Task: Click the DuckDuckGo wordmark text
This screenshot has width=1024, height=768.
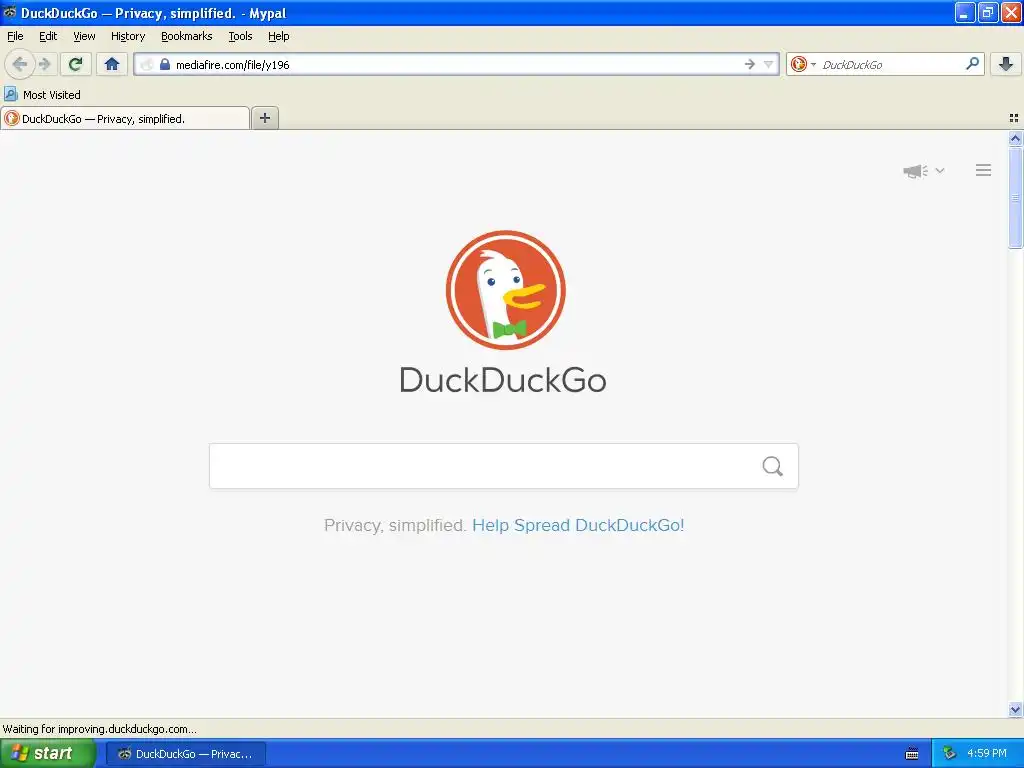Action: pos(503,380)
